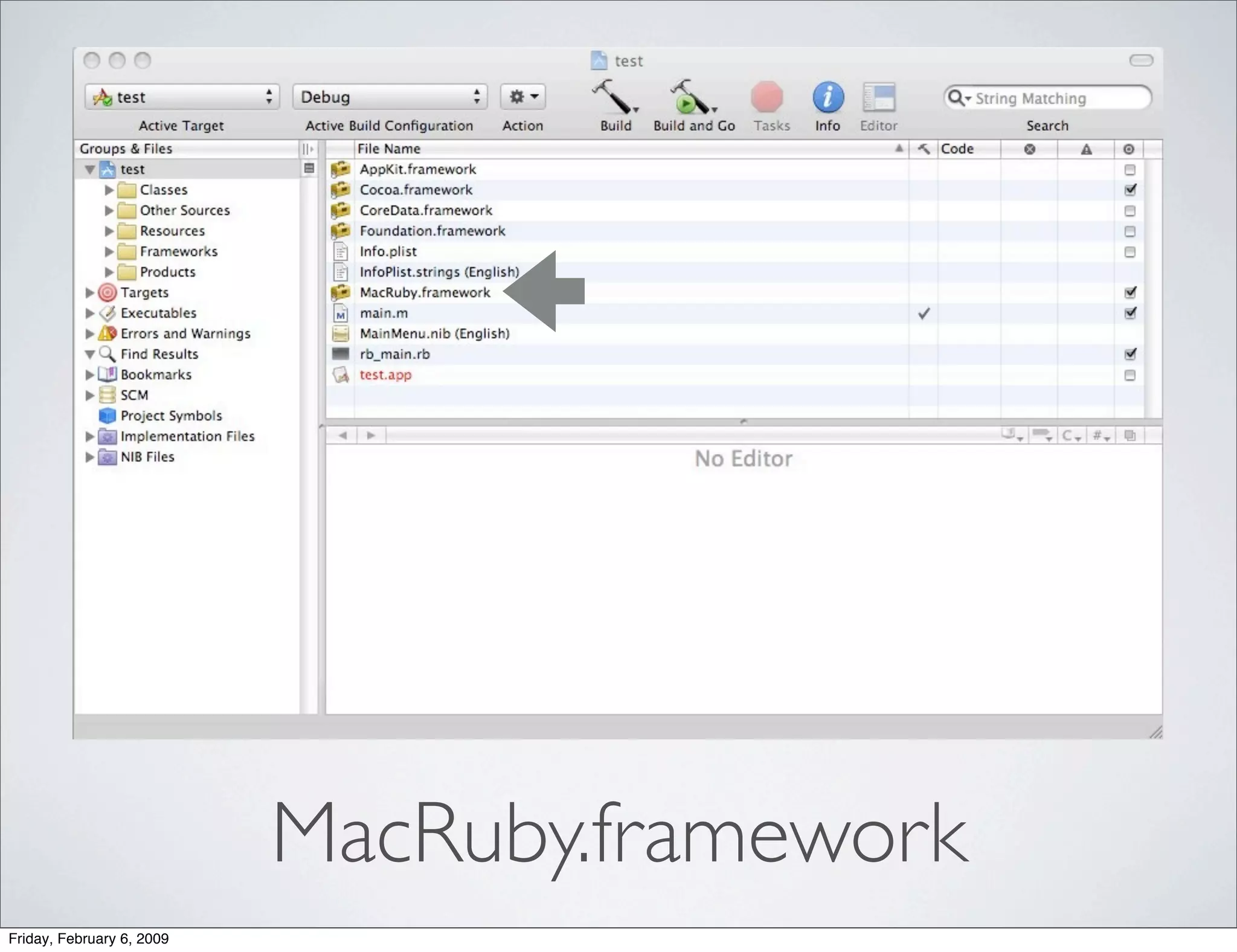Select Foundation.framework in the file list

(x=432, y=231)
